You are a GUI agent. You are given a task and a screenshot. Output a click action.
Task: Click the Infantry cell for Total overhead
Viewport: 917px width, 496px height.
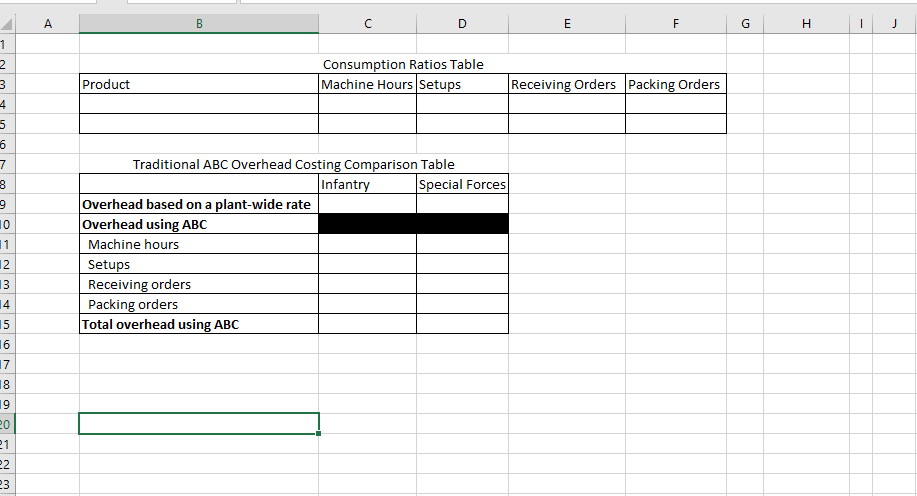coord(367,324)
